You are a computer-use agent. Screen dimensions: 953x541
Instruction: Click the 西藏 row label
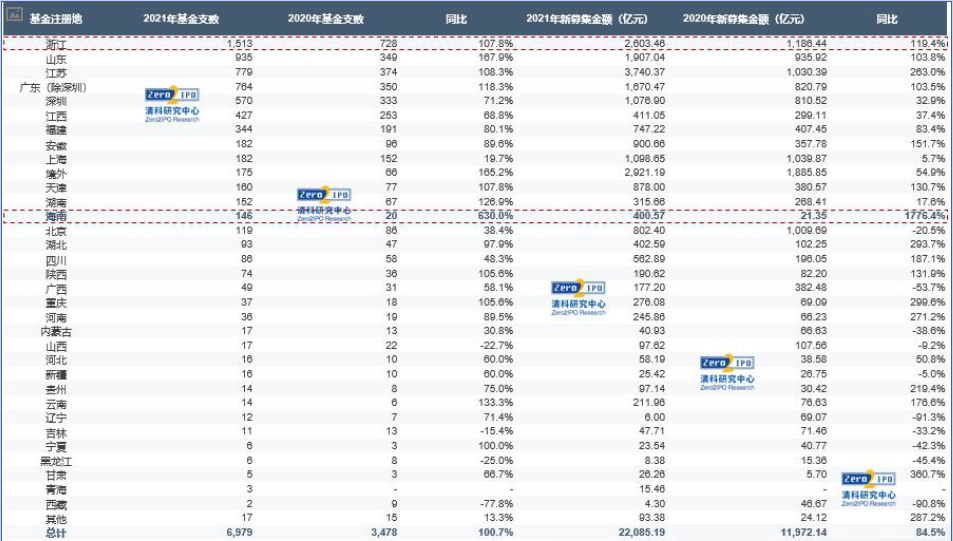(56, 505)
